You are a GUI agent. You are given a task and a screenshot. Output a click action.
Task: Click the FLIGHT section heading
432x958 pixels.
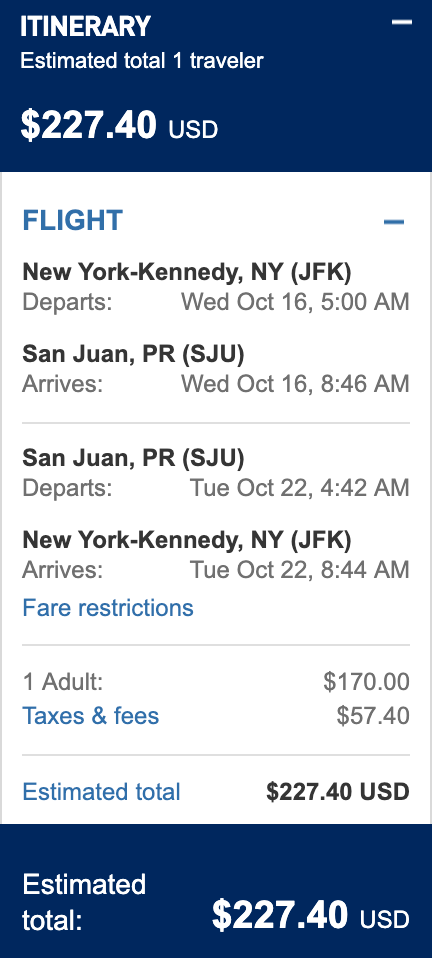[73, 221]
